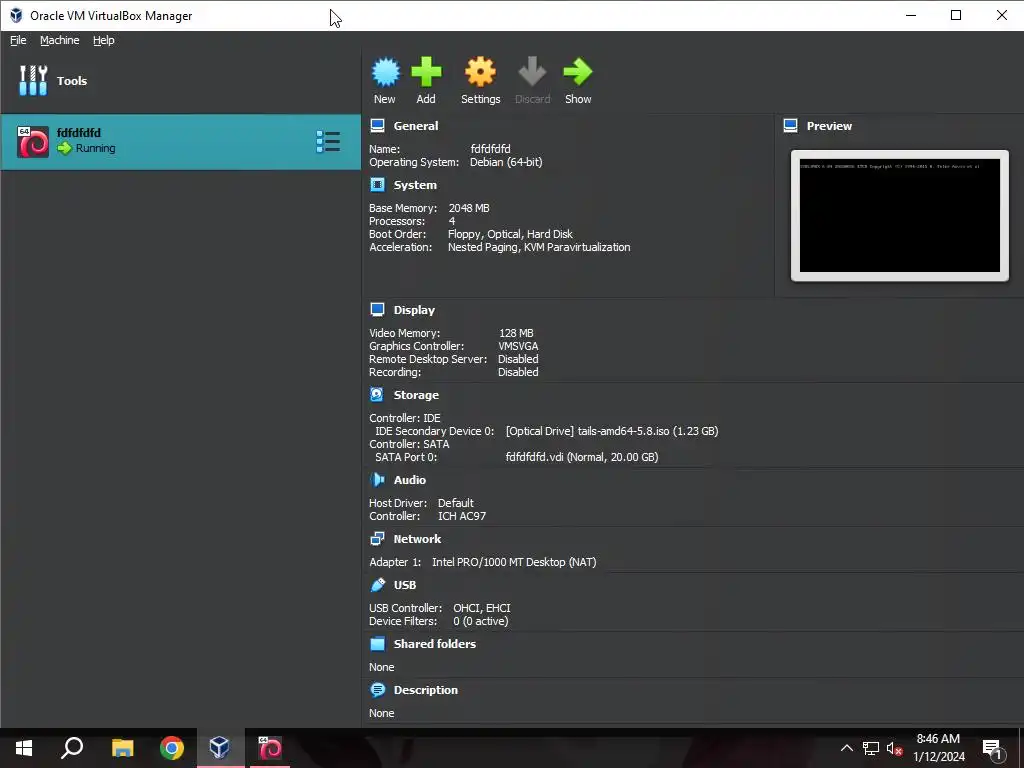Viewport: 1024px width, 768px height.
Task: Open taskbar search magnifier
Action: click(72, 748)
